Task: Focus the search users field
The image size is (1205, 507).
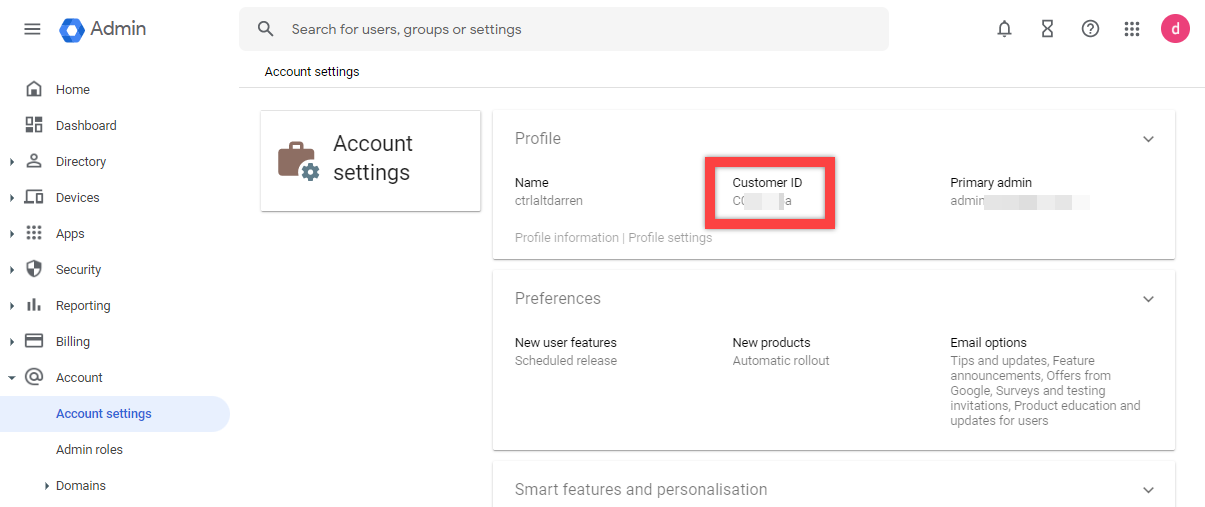Action: pyautogui.click(x=580, y=29)
